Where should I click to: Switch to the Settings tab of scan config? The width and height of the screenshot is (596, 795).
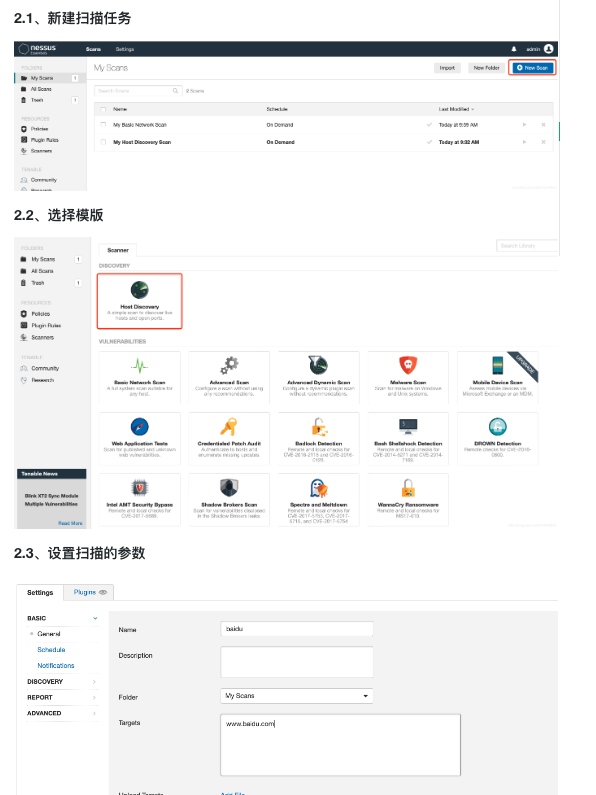(40, 592)
